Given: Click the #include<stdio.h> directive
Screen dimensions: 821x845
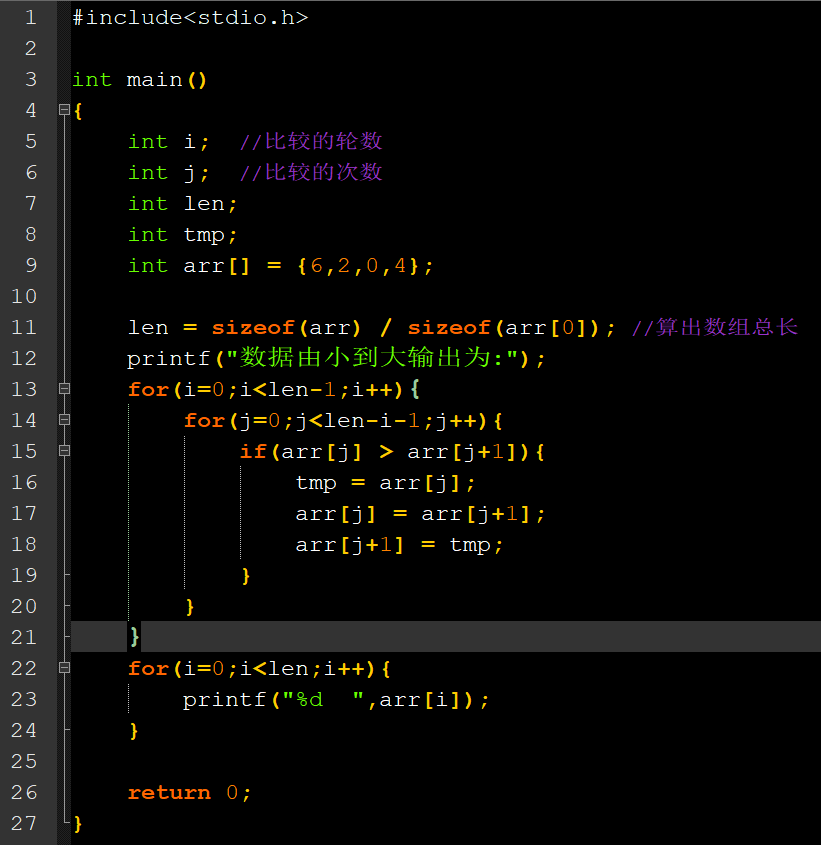Looking at the screenshot, I should click(x=190, y=18).
